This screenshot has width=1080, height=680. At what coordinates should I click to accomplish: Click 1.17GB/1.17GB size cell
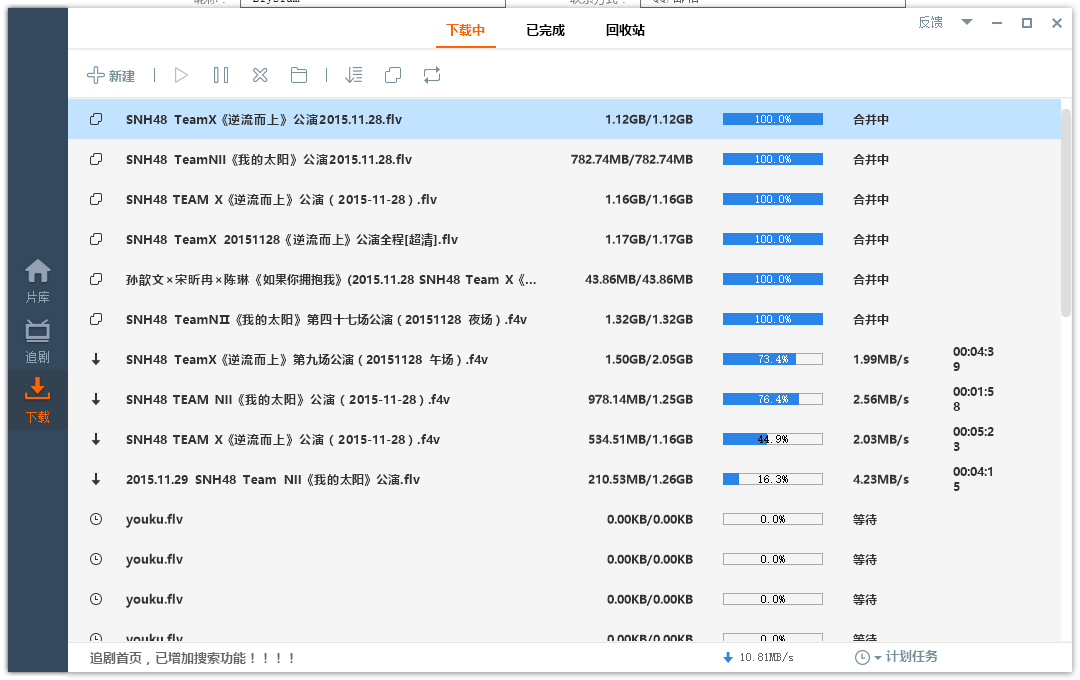tap(649, 239)
